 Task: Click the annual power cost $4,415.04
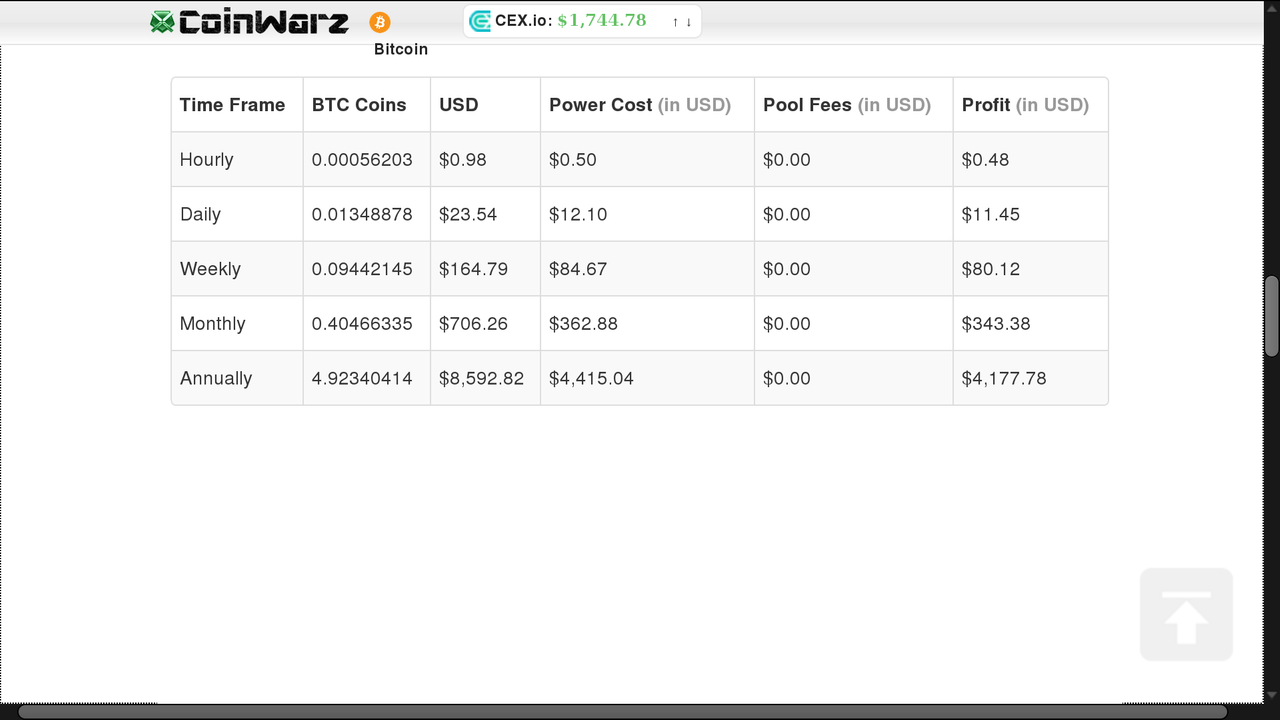click(592, 378)
